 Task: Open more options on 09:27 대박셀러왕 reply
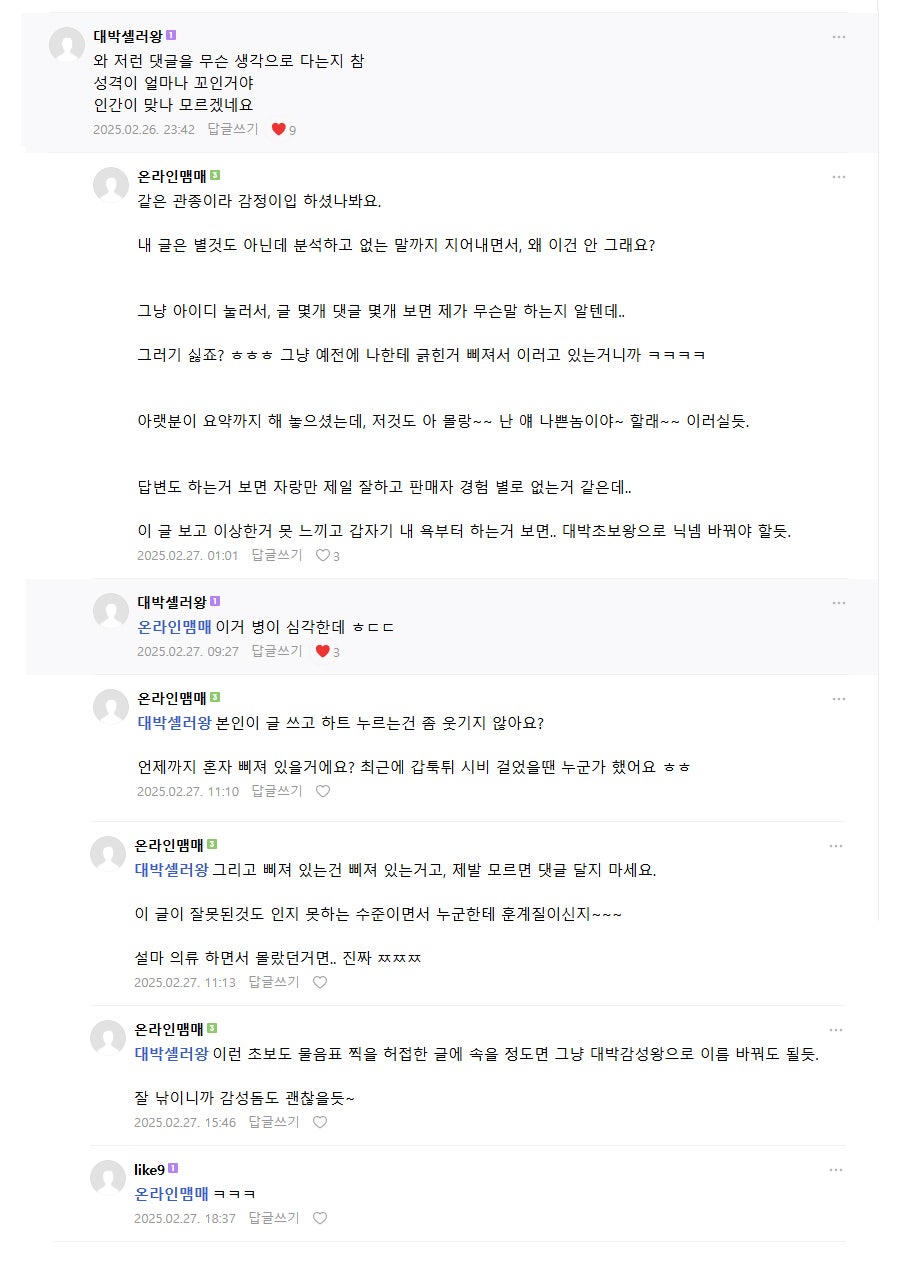coord(838,602)
